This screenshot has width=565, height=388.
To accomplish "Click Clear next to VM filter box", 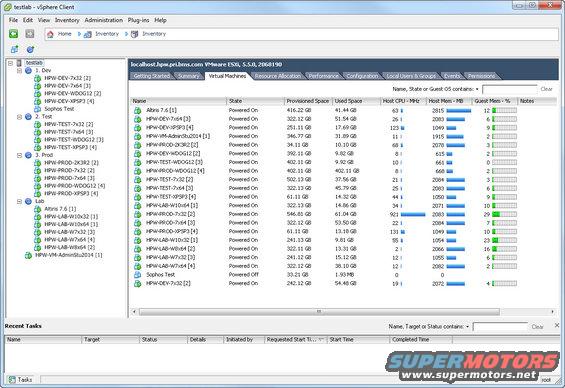I will point(546,89).
